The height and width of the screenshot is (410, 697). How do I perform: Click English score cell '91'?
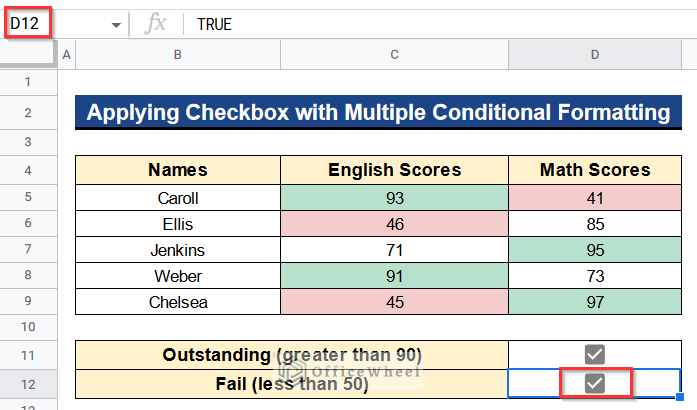[394, 276]
